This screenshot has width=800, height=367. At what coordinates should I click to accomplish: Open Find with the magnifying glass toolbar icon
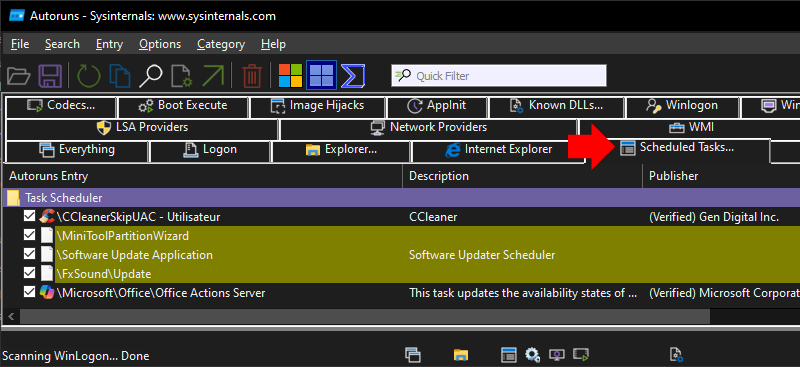pos(150,76)
